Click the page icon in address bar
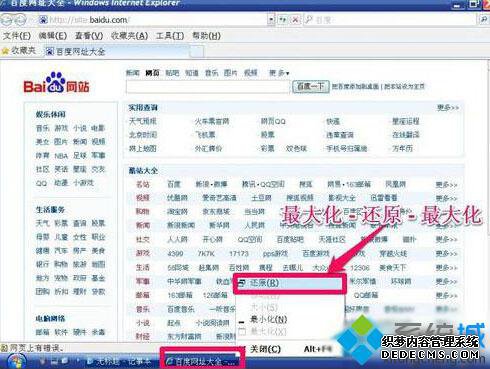Viewport: 490px width, 369px height. tap(43, 20)
